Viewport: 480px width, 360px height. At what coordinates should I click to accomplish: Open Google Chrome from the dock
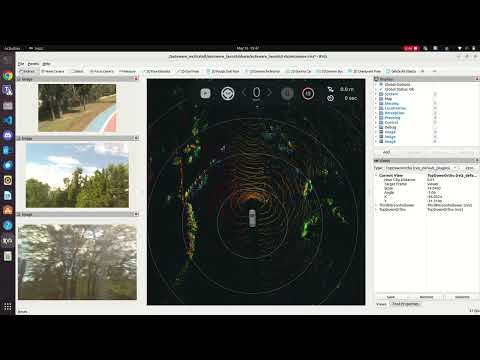click(x=8, y=76)
